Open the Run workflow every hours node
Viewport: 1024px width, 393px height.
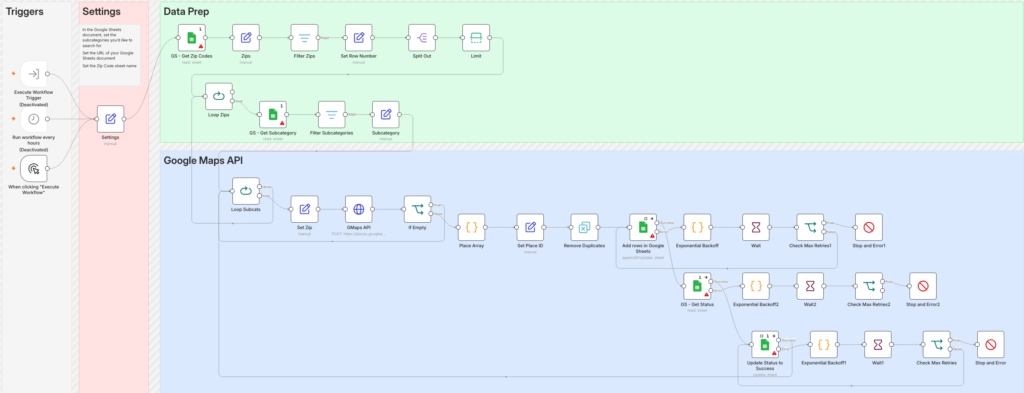33,119
